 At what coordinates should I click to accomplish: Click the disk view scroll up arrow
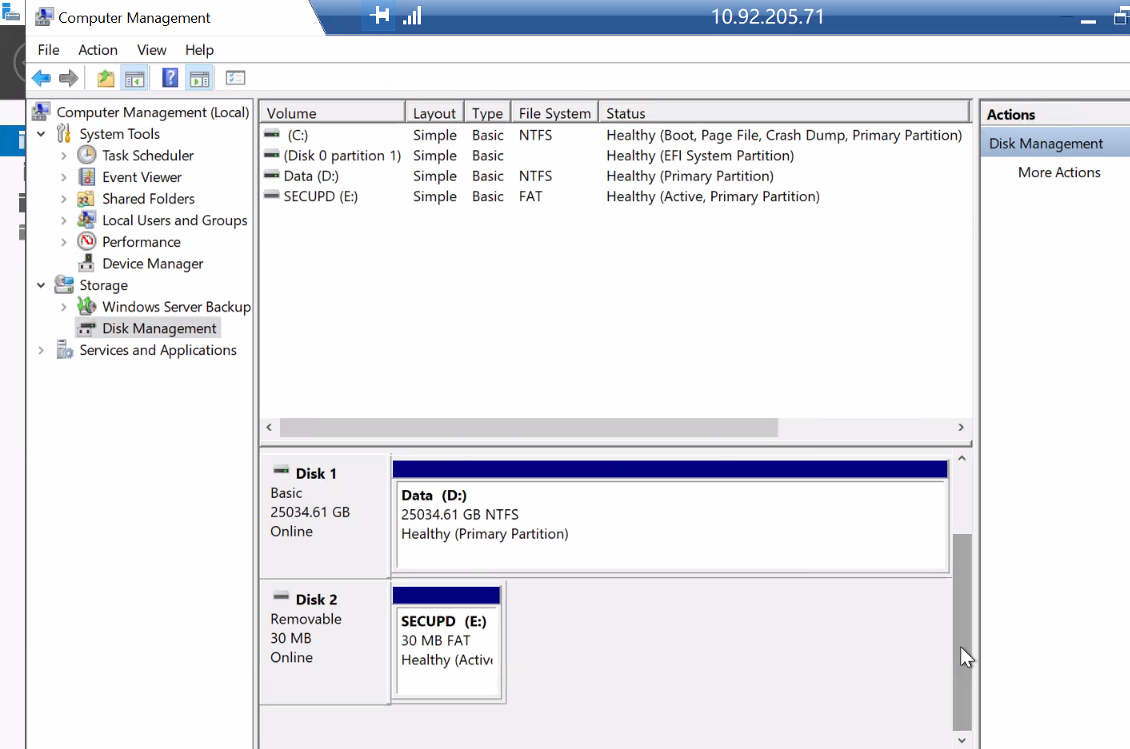[x=962, y=458]
